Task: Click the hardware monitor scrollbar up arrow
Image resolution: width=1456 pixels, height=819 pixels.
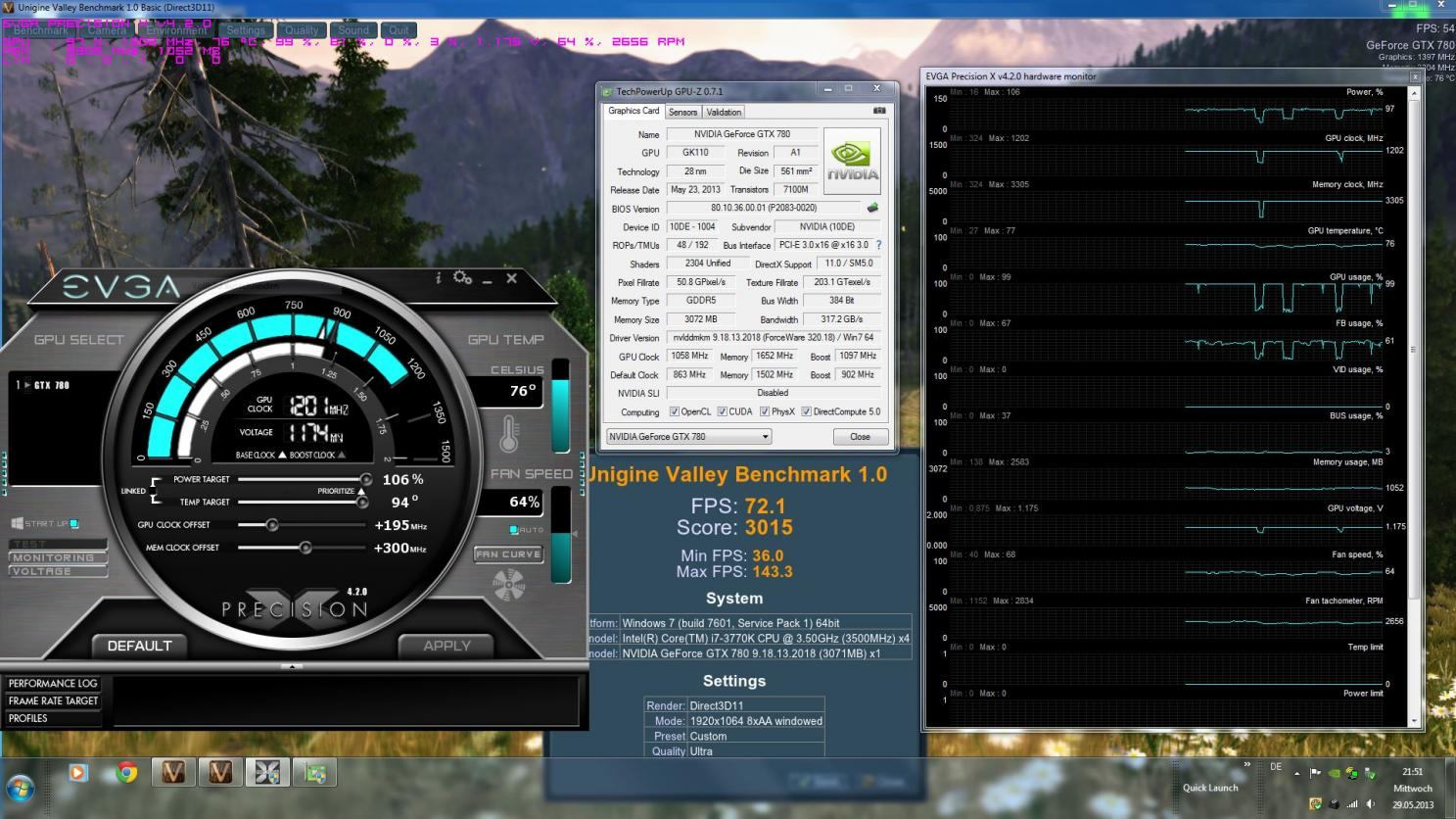Action: coord(1413,94)
